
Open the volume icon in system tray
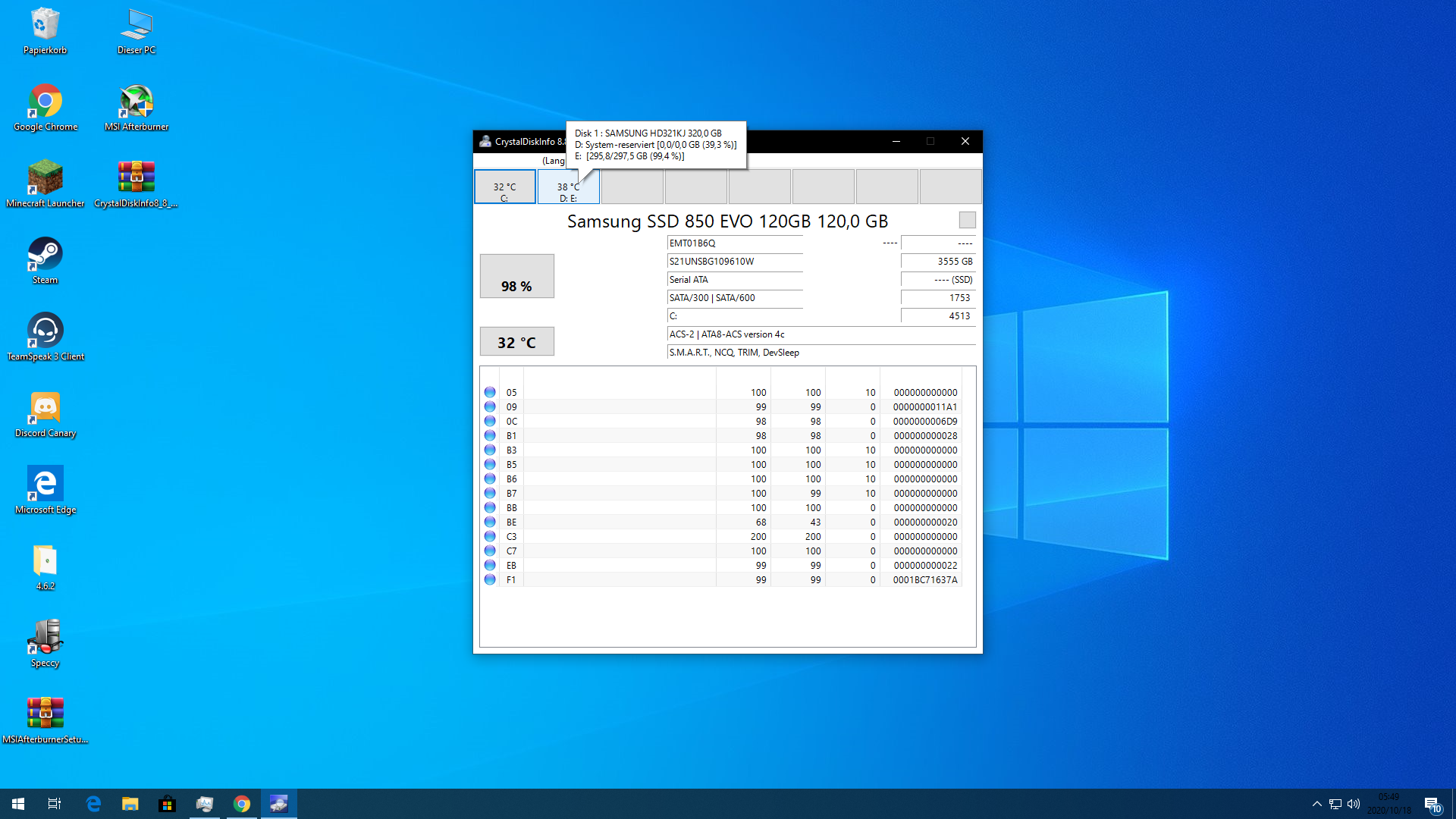point(1354,804)
